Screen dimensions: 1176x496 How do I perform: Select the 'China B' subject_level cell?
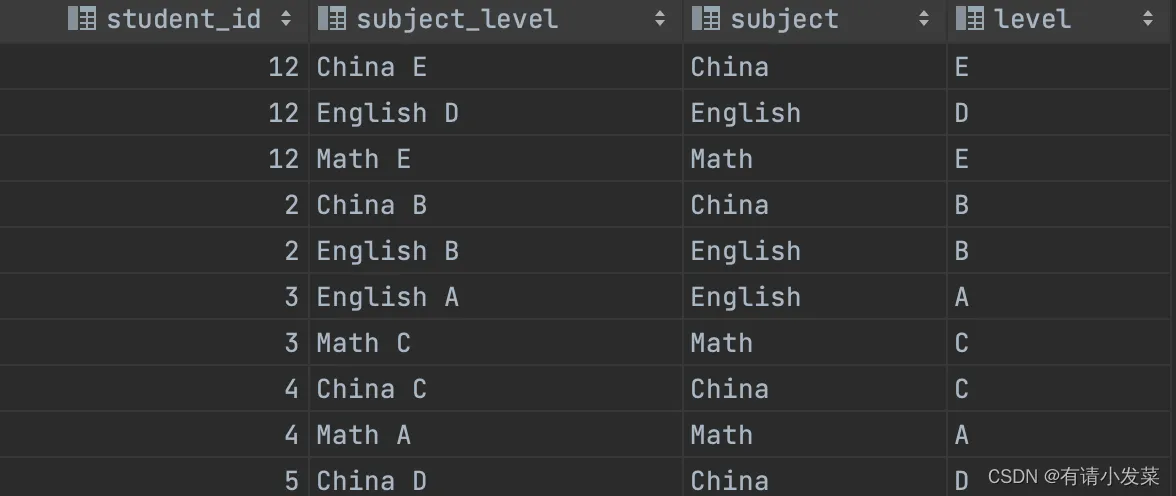(371, 205)
